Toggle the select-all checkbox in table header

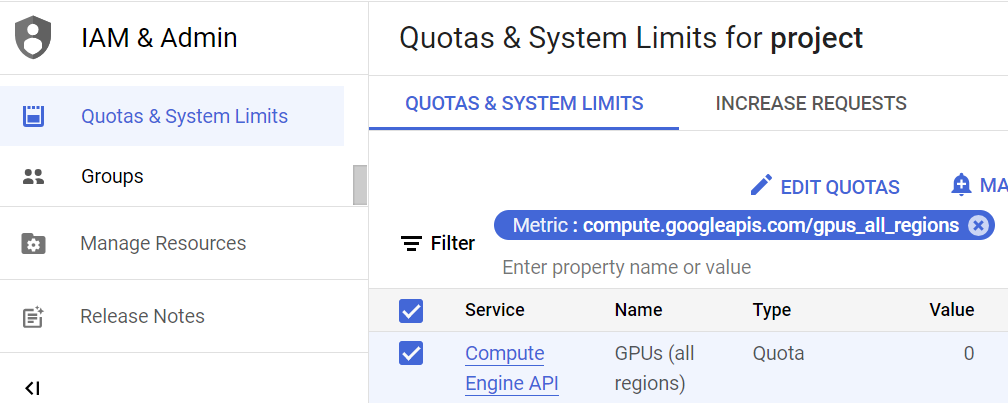(x=411, y=311)
